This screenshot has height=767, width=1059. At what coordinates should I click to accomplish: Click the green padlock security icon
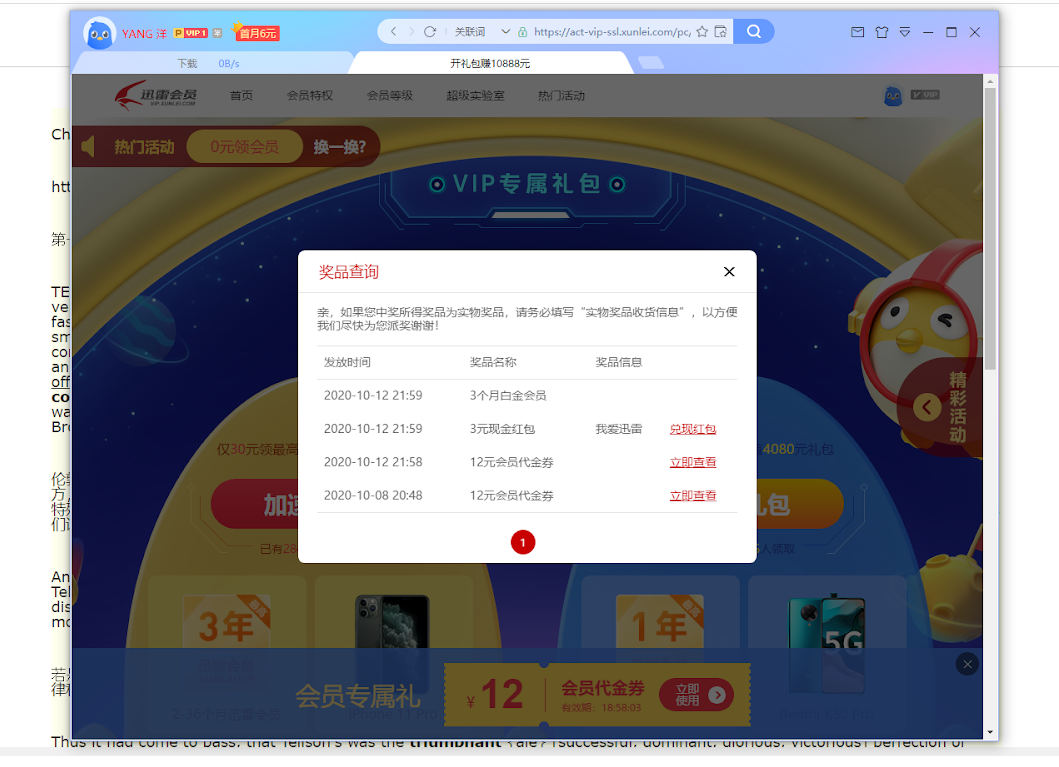[x=522, y=32]
